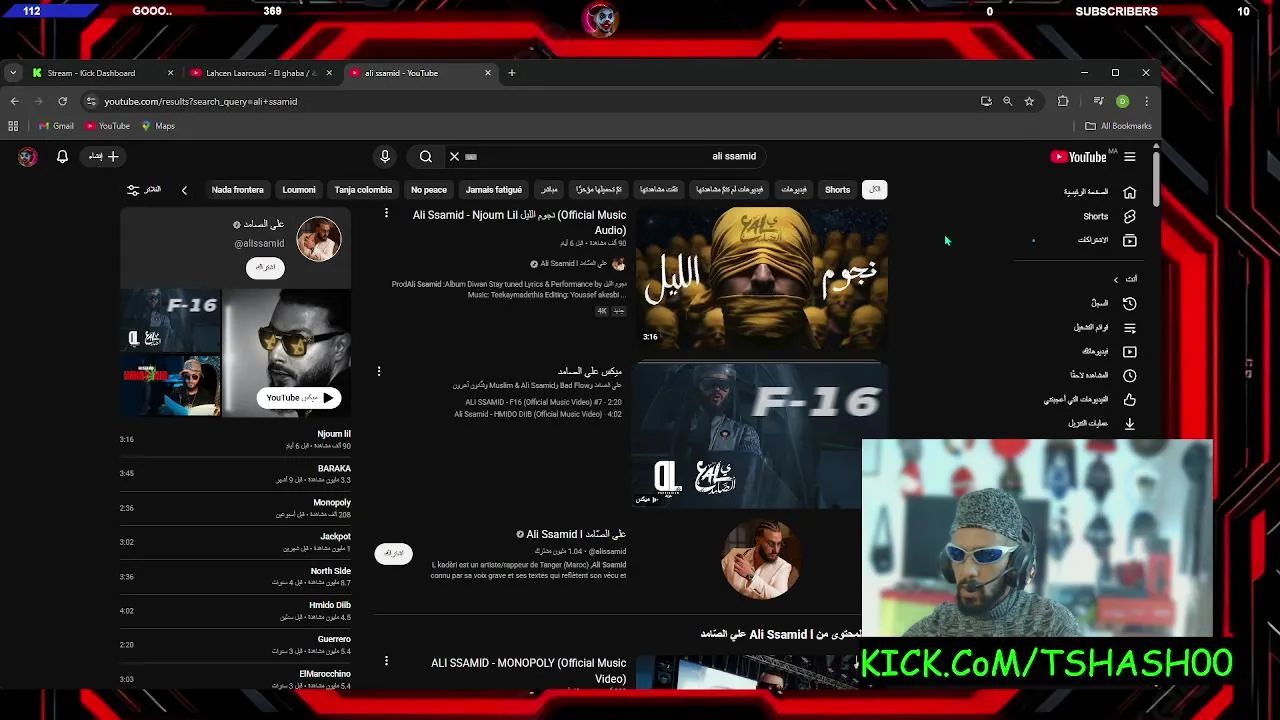Open the Maps bookmark
The height and width of the screenshot is (720, 1280).
click(158, 126)
